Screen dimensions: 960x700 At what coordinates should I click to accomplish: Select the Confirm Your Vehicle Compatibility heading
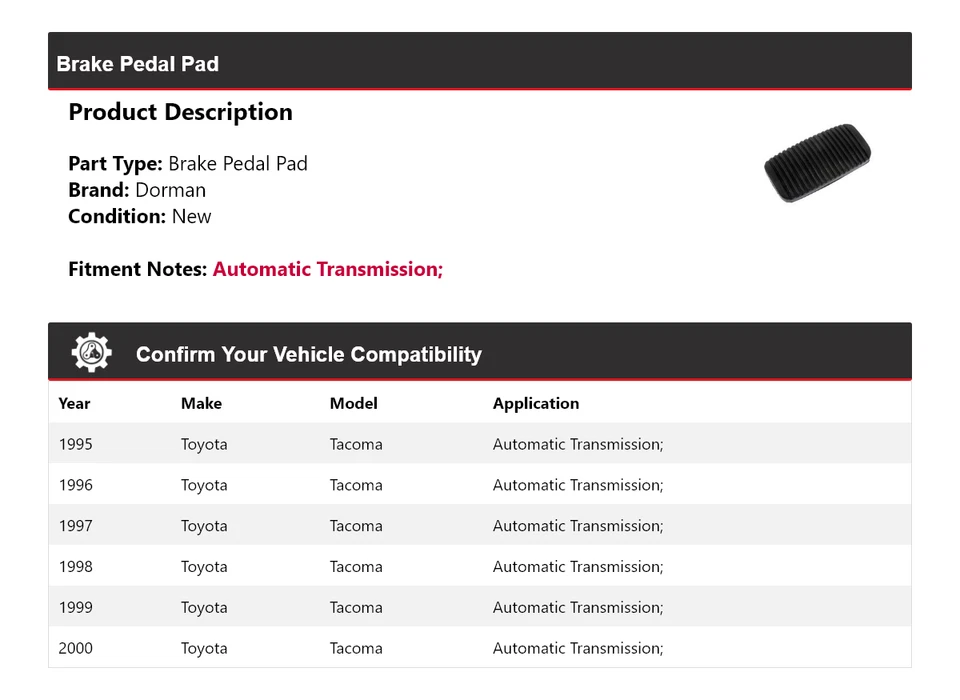click(x=308, y=355)
